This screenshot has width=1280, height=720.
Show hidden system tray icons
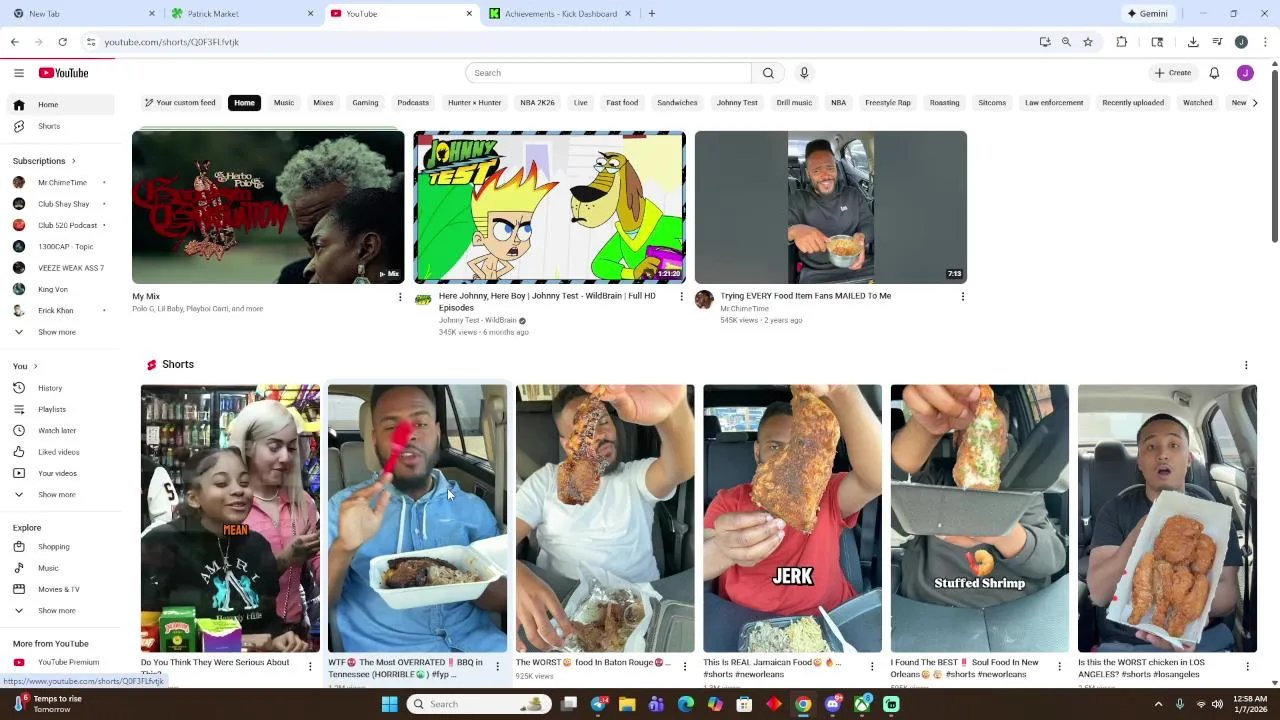coord(1158,704)
